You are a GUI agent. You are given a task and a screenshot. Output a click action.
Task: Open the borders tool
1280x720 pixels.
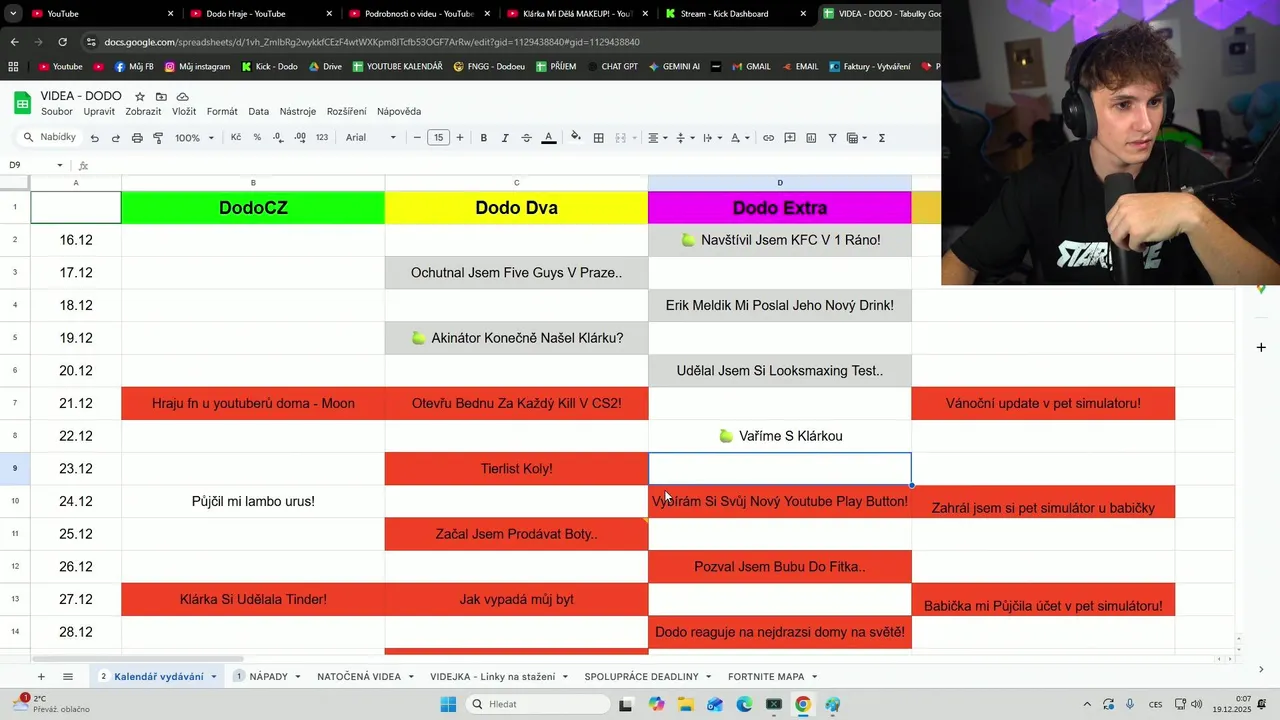click(x=599, y=138)
